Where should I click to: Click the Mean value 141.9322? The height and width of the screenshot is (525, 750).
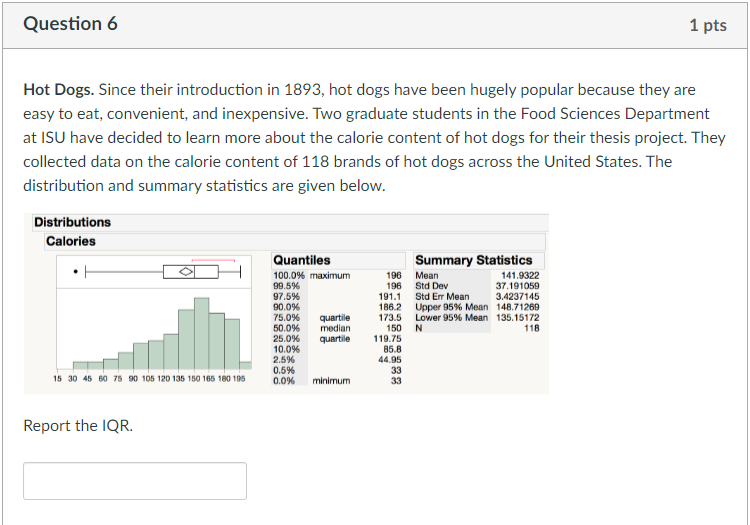coord(520,275)
